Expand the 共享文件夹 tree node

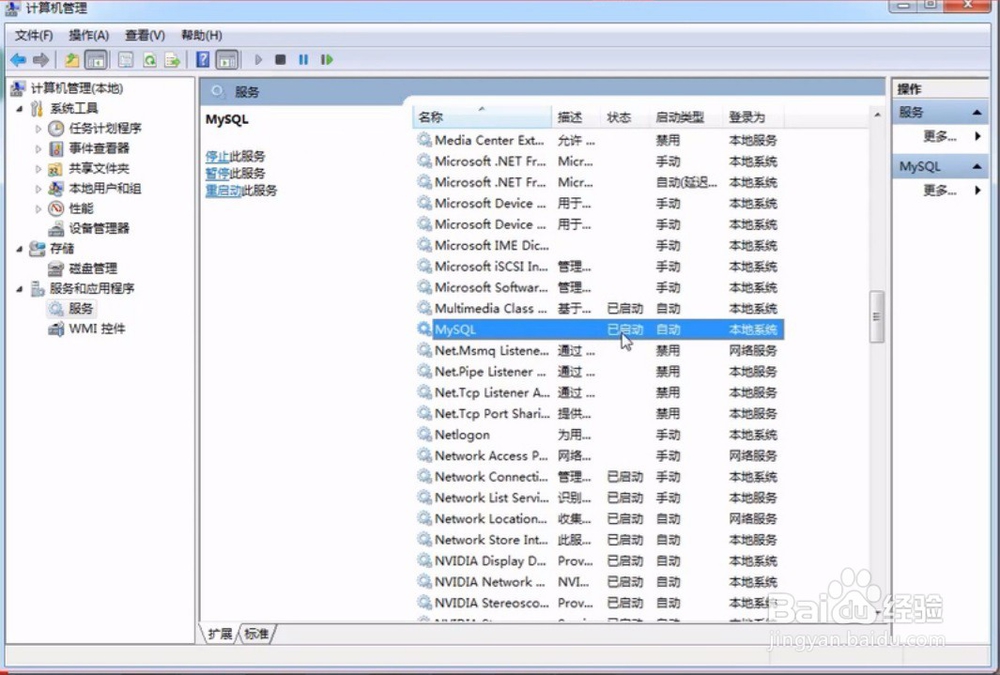(x=38, y=168)
